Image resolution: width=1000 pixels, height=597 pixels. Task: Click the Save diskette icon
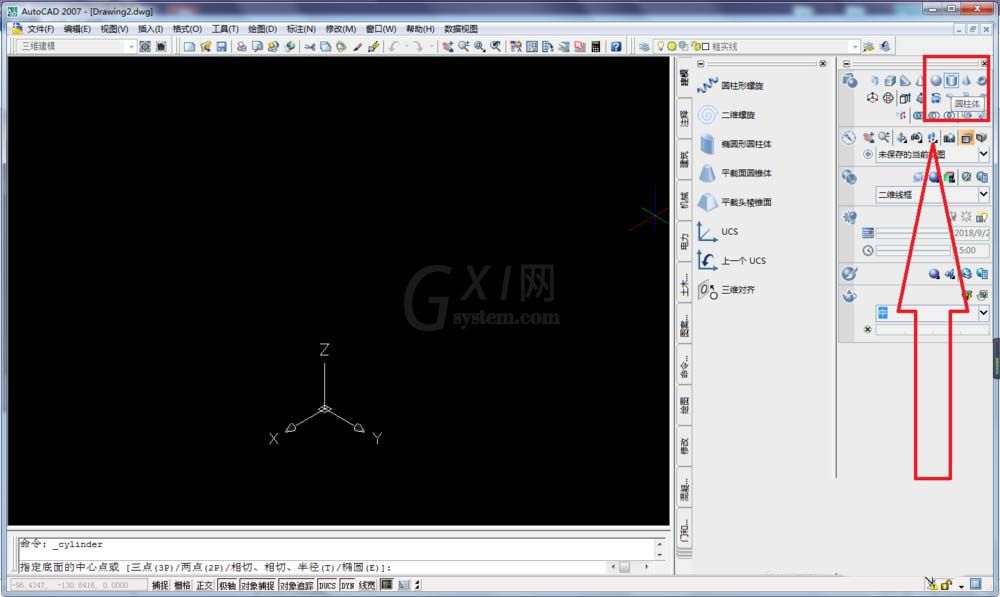pos(221,47)
